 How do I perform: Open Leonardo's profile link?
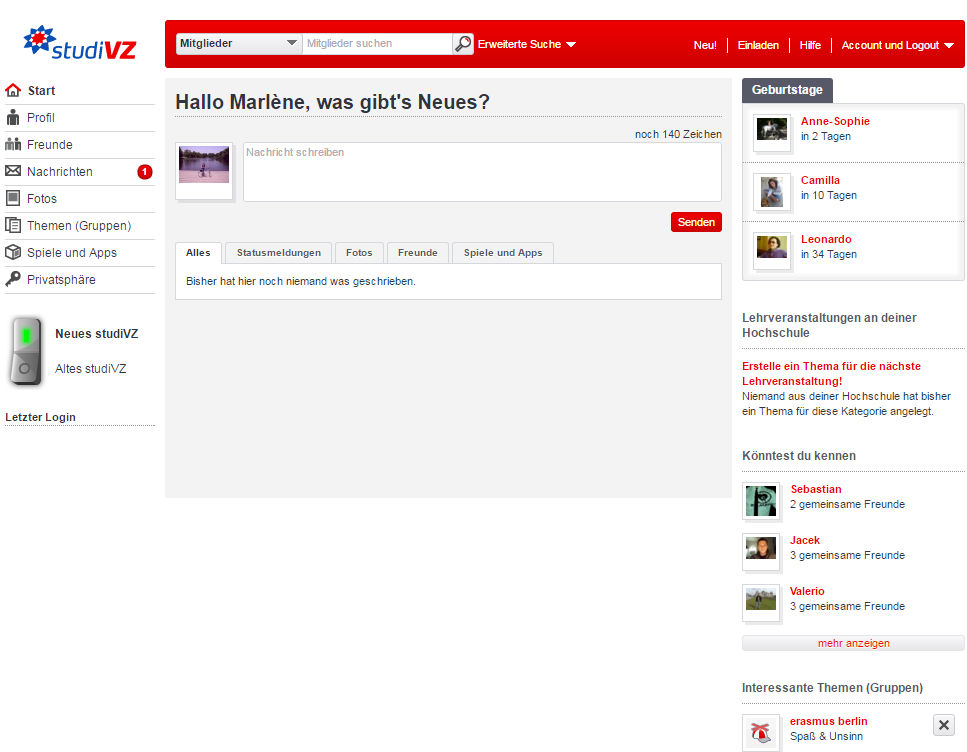coord(826,239)
